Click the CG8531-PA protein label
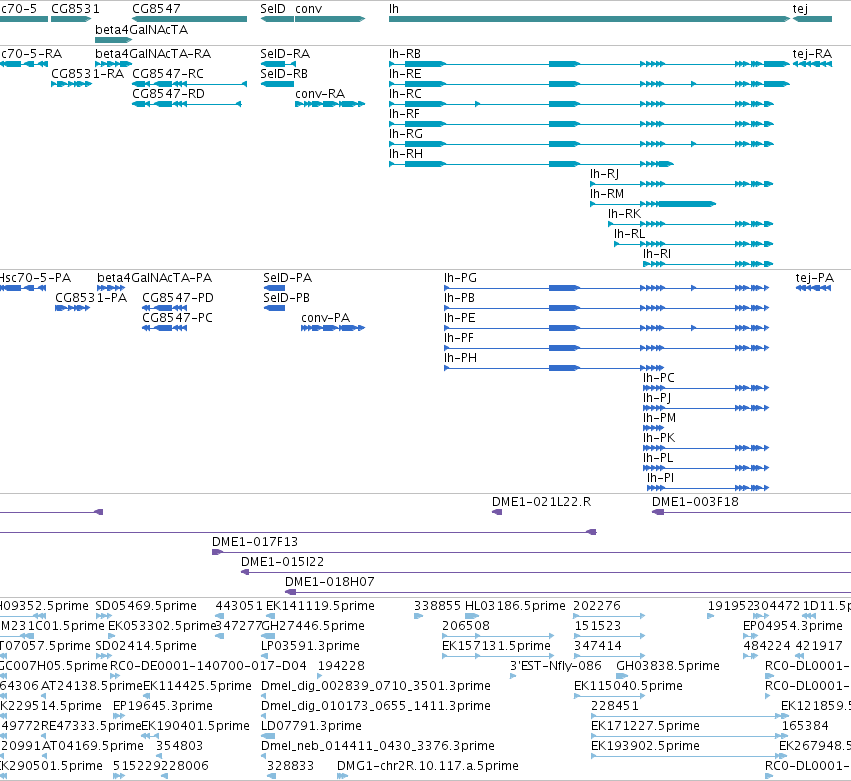This screenshot has width=851, height=781. [x=91, y=298]
